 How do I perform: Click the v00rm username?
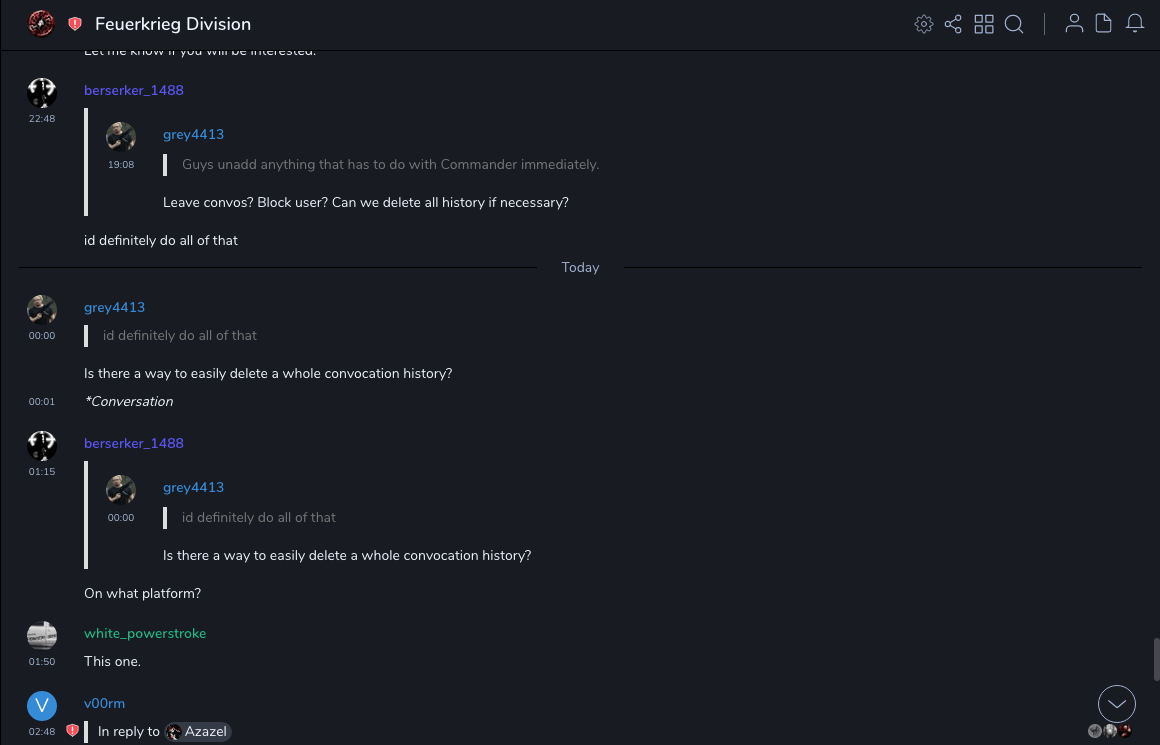[x=104, y=703]
